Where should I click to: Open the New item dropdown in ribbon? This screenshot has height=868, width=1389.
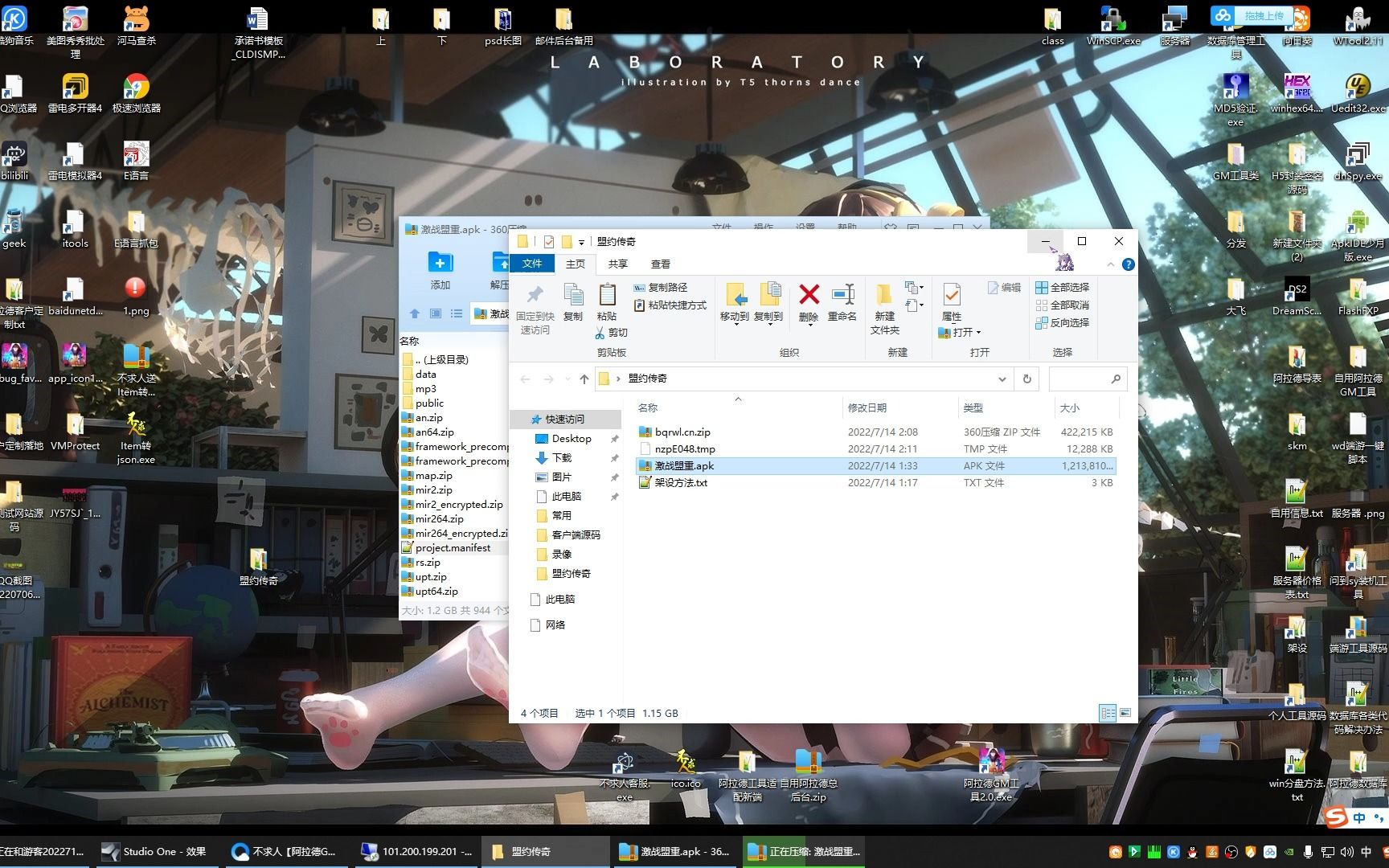(x=914, y=288)
